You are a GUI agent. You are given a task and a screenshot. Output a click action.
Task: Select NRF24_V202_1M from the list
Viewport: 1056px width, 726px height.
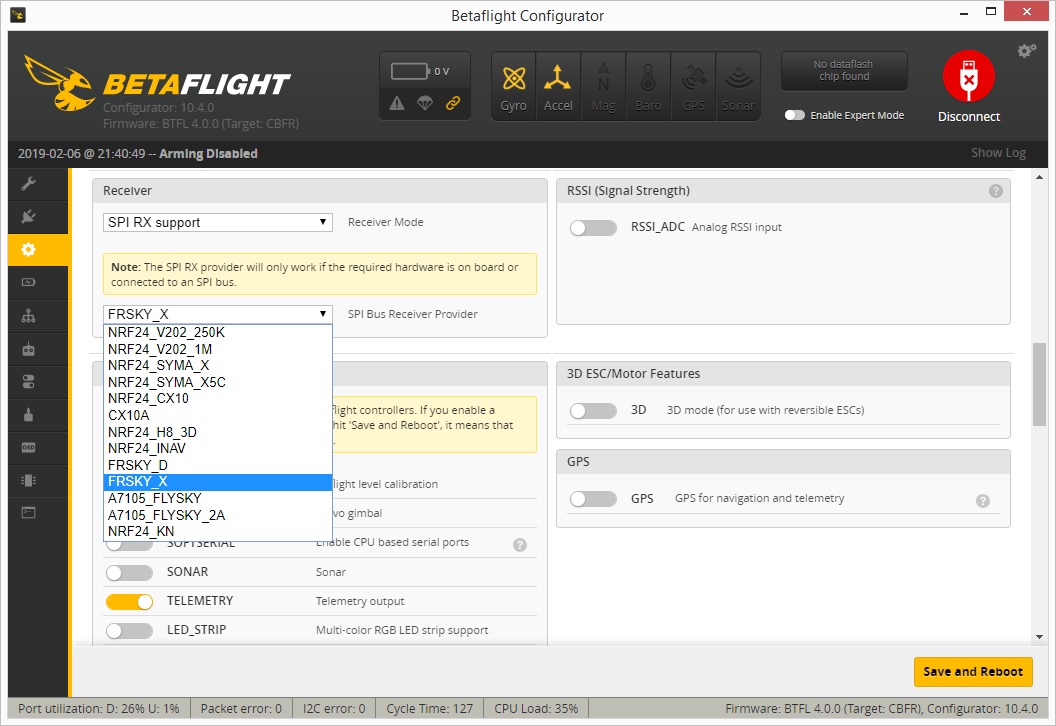pyautogui.click(x=218, y=349)
